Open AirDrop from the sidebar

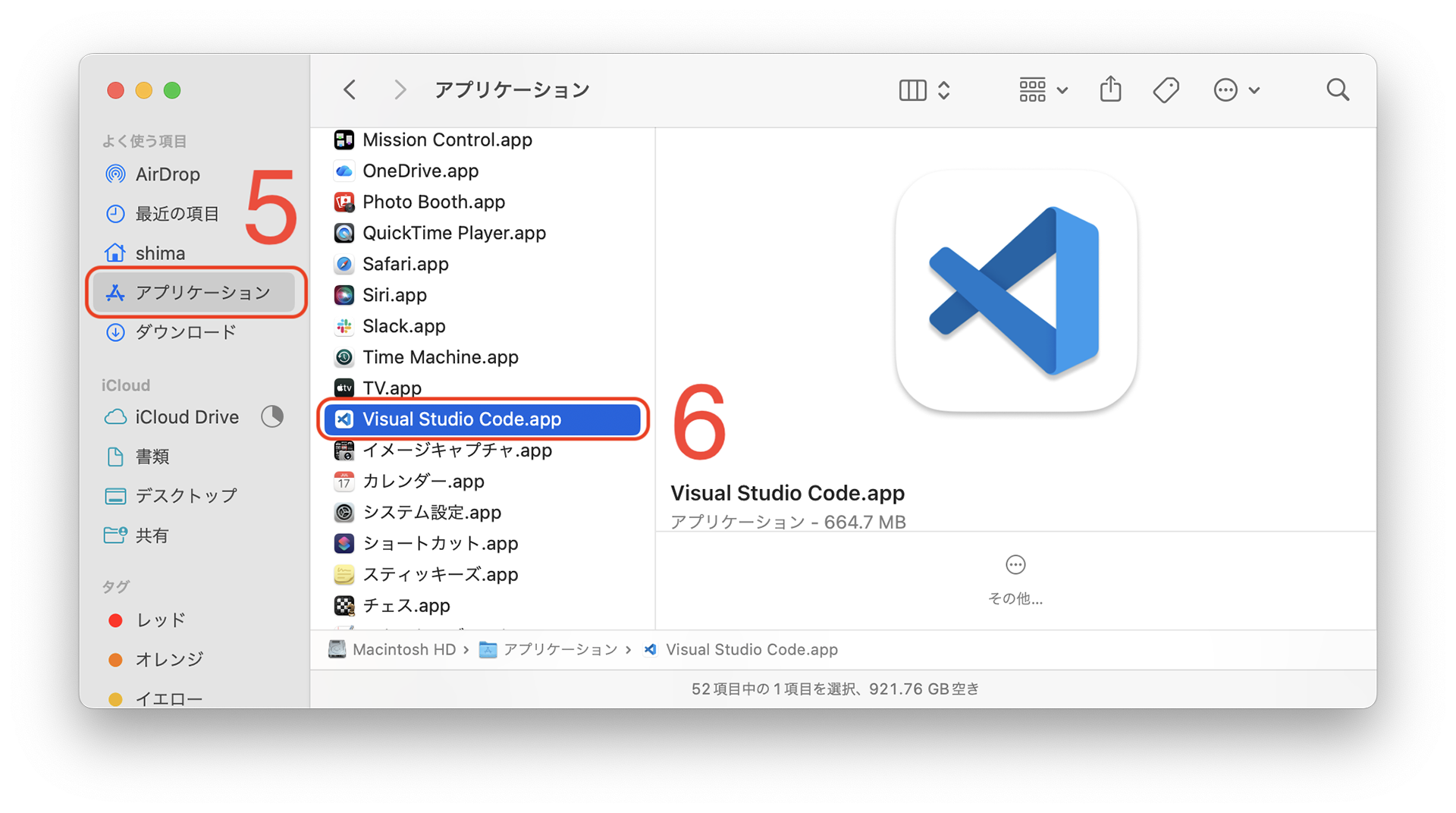pos(168,174)
